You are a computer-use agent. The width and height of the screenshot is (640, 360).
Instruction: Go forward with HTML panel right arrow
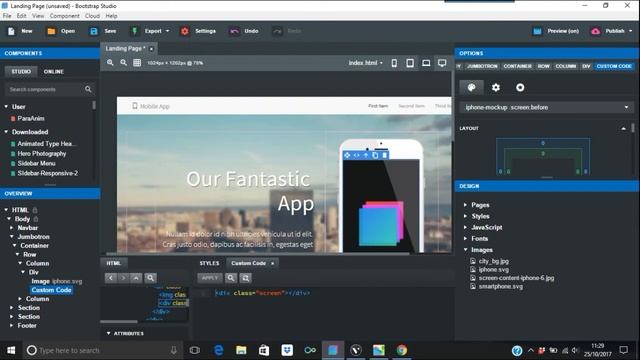pos(123,278)
